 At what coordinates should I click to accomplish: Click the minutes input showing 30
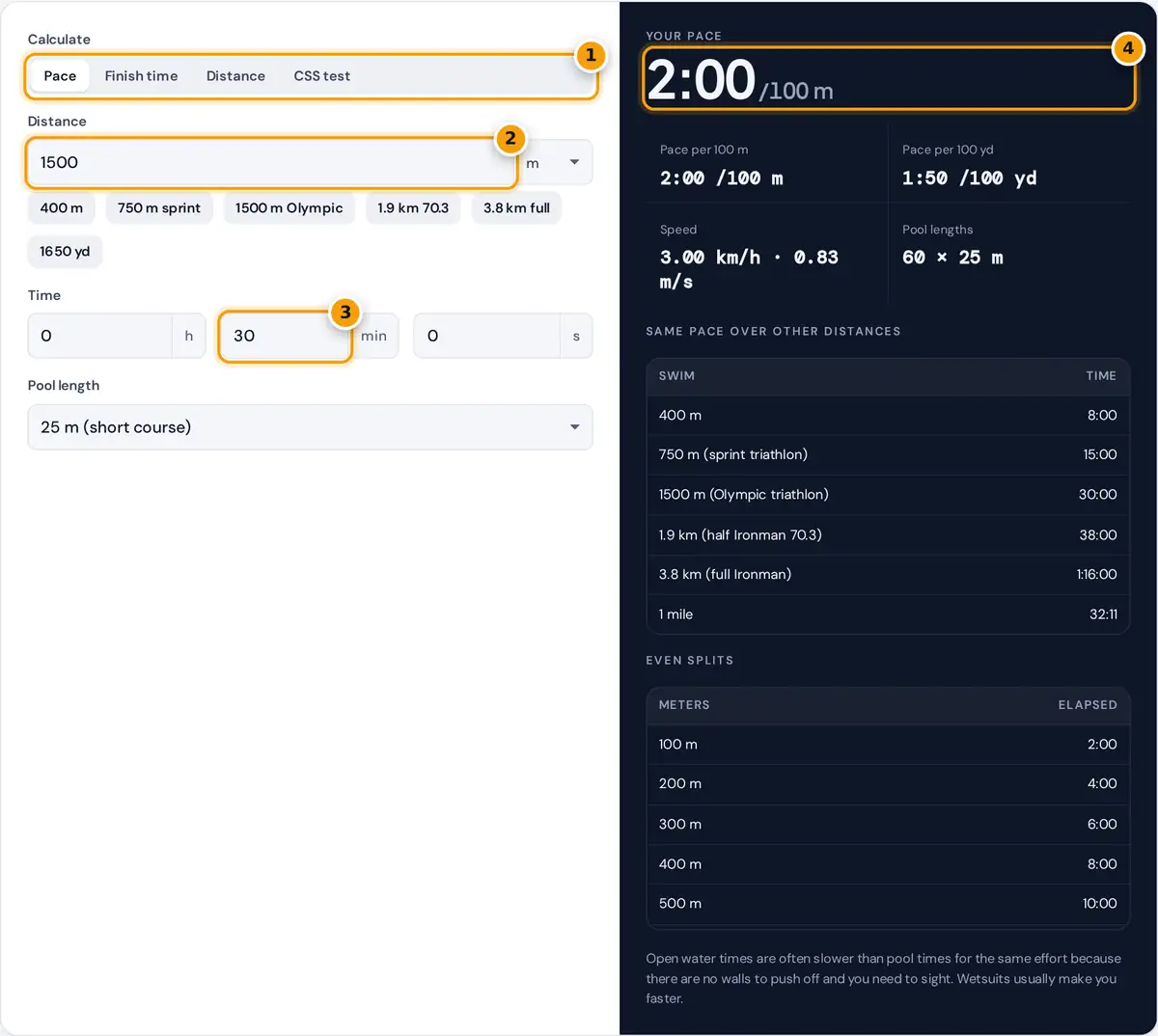pos(285,336)
